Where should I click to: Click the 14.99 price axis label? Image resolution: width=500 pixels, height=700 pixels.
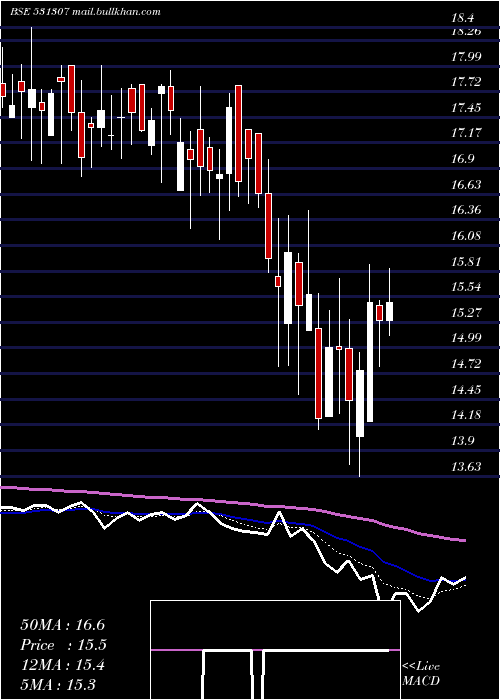click(x=466, y=338)
